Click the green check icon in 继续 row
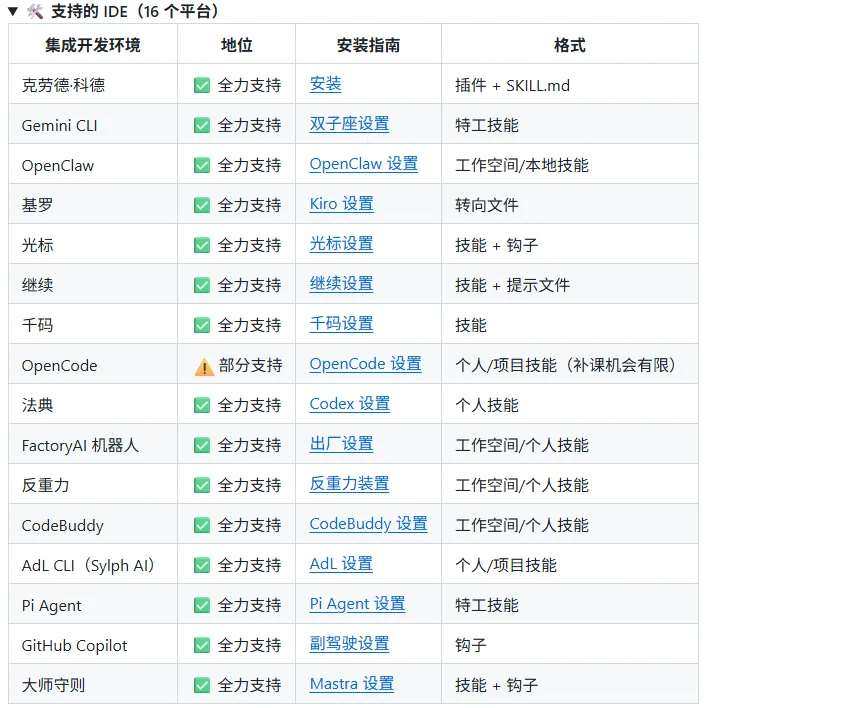860x708 pixels. (x=202, y=285)
